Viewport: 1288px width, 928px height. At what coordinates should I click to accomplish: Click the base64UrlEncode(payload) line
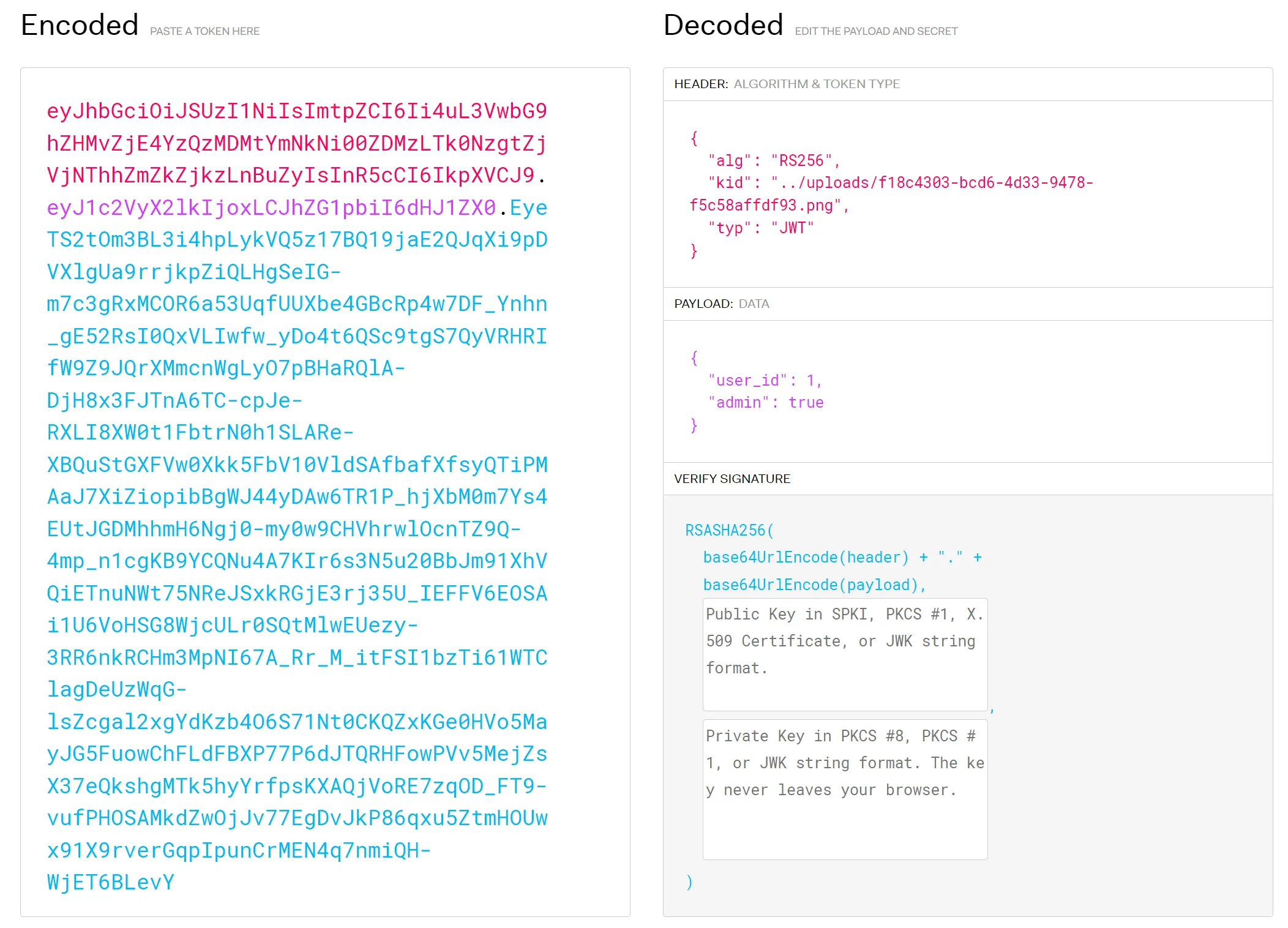coord(814,585)
